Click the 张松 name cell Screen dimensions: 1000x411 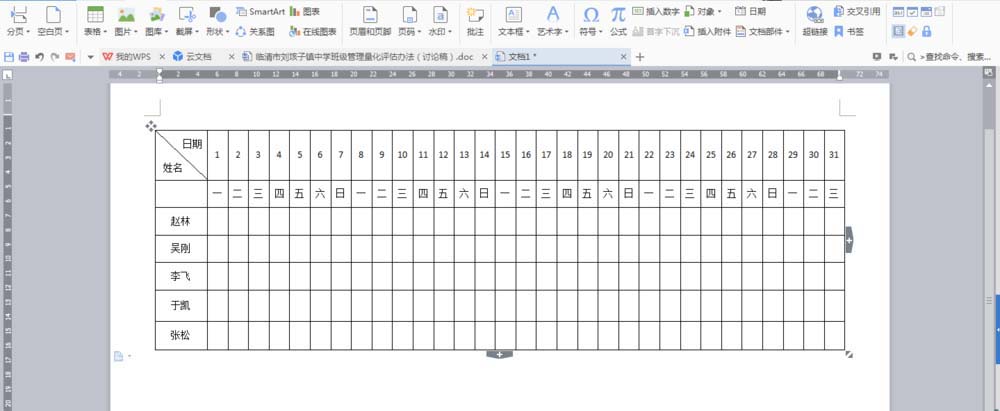(x=181, y=335)
